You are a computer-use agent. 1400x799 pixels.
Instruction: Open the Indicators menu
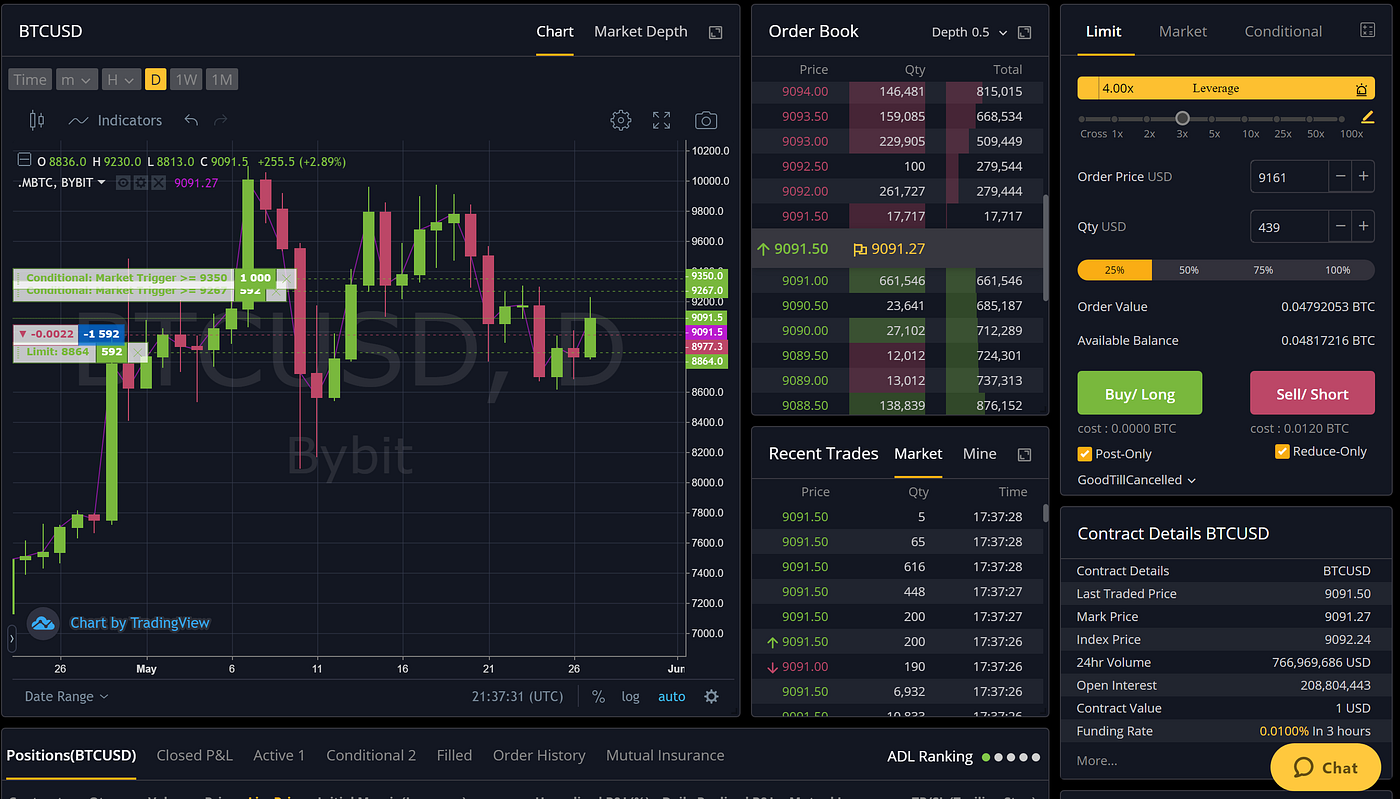pos(115,120)
